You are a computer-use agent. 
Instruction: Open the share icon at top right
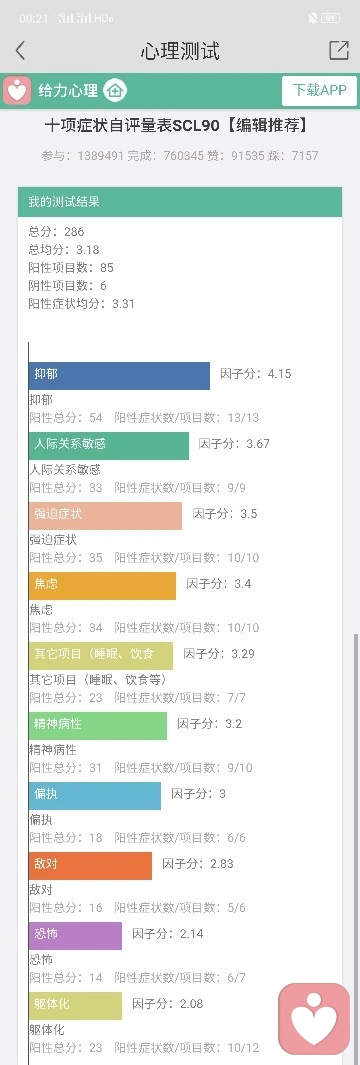click(338, 50)
